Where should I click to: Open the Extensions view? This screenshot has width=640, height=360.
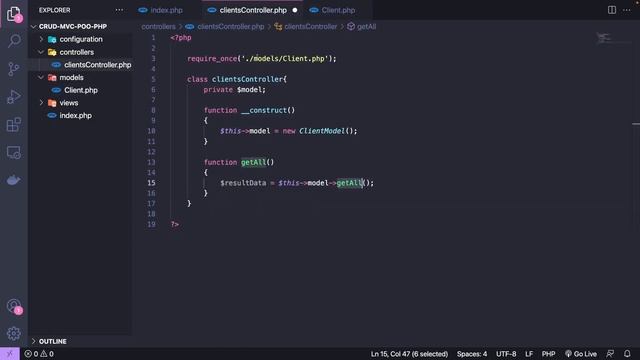point(14,124)
